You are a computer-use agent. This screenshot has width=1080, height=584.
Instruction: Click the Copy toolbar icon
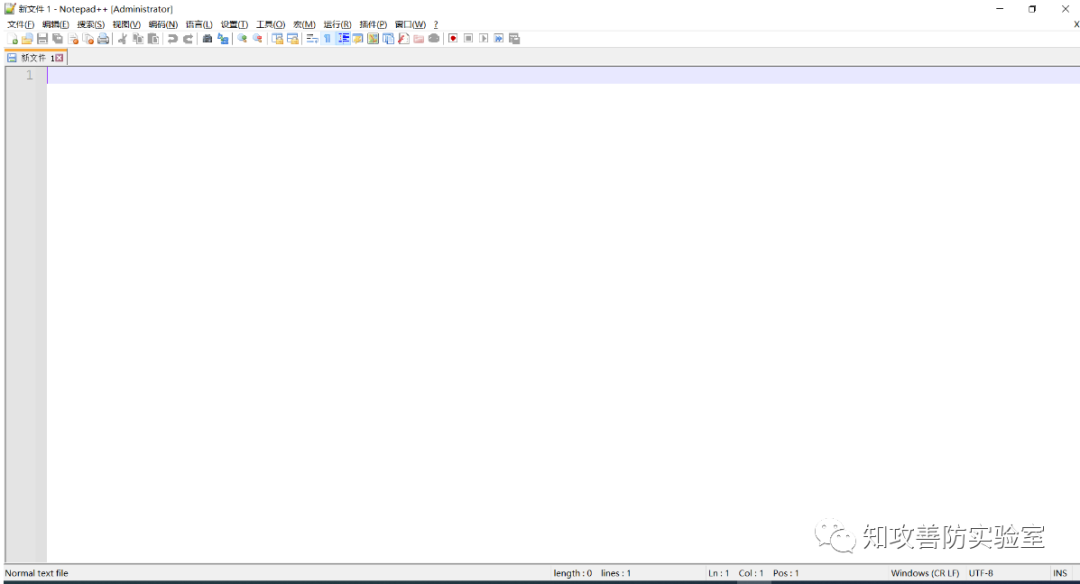click(138, 39)
